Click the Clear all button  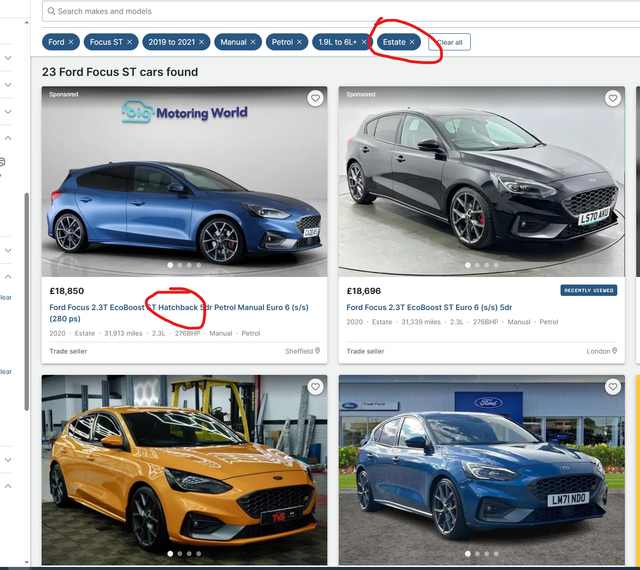coord(449,42)
